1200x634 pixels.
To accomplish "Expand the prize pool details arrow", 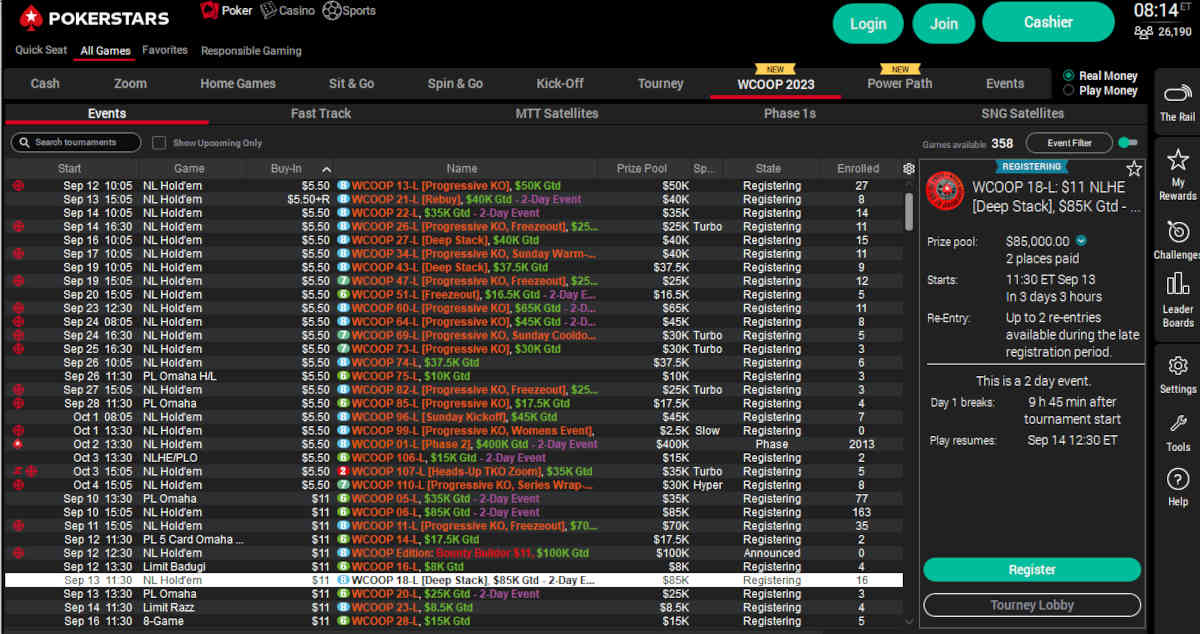I will pyautogui.click(x=1081, y=241).
